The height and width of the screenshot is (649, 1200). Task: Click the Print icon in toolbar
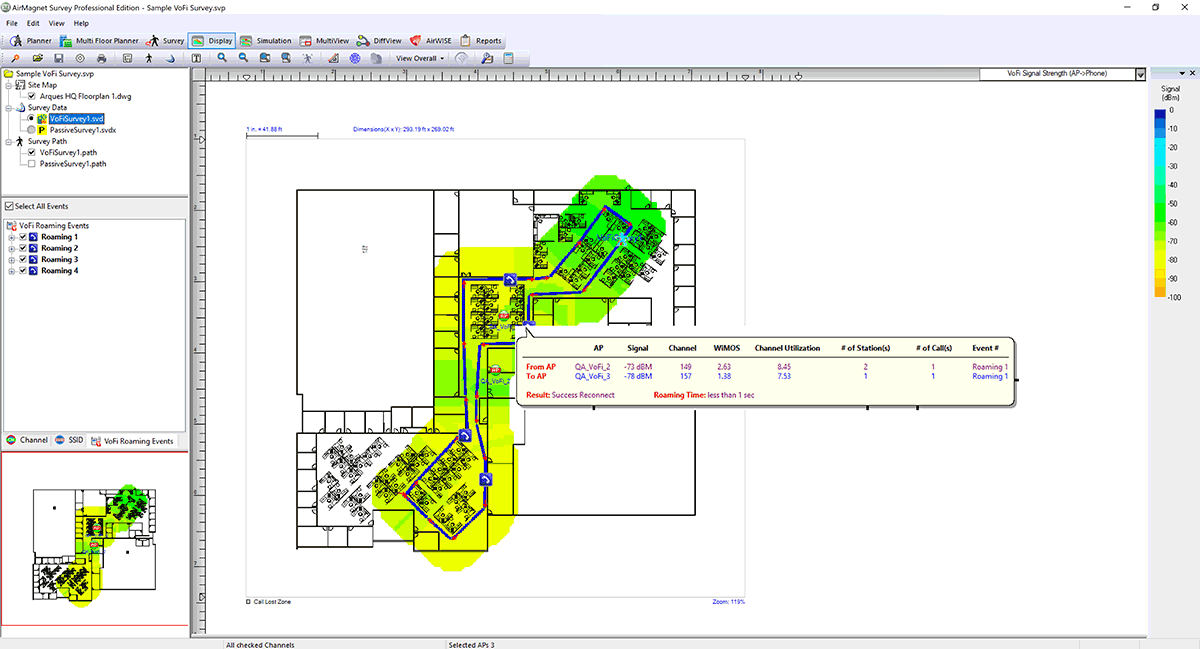coord(101,58)
